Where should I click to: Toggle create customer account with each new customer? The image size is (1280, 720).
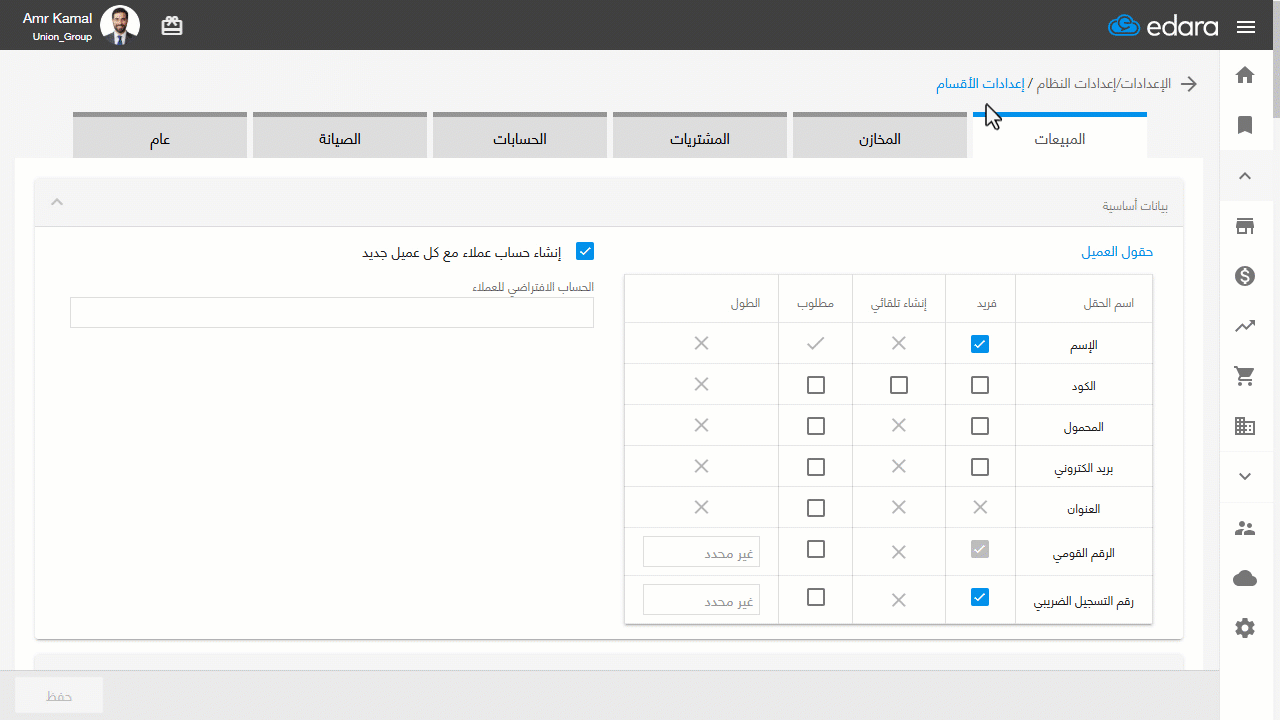pyautogui.click(x=585, y=252)
